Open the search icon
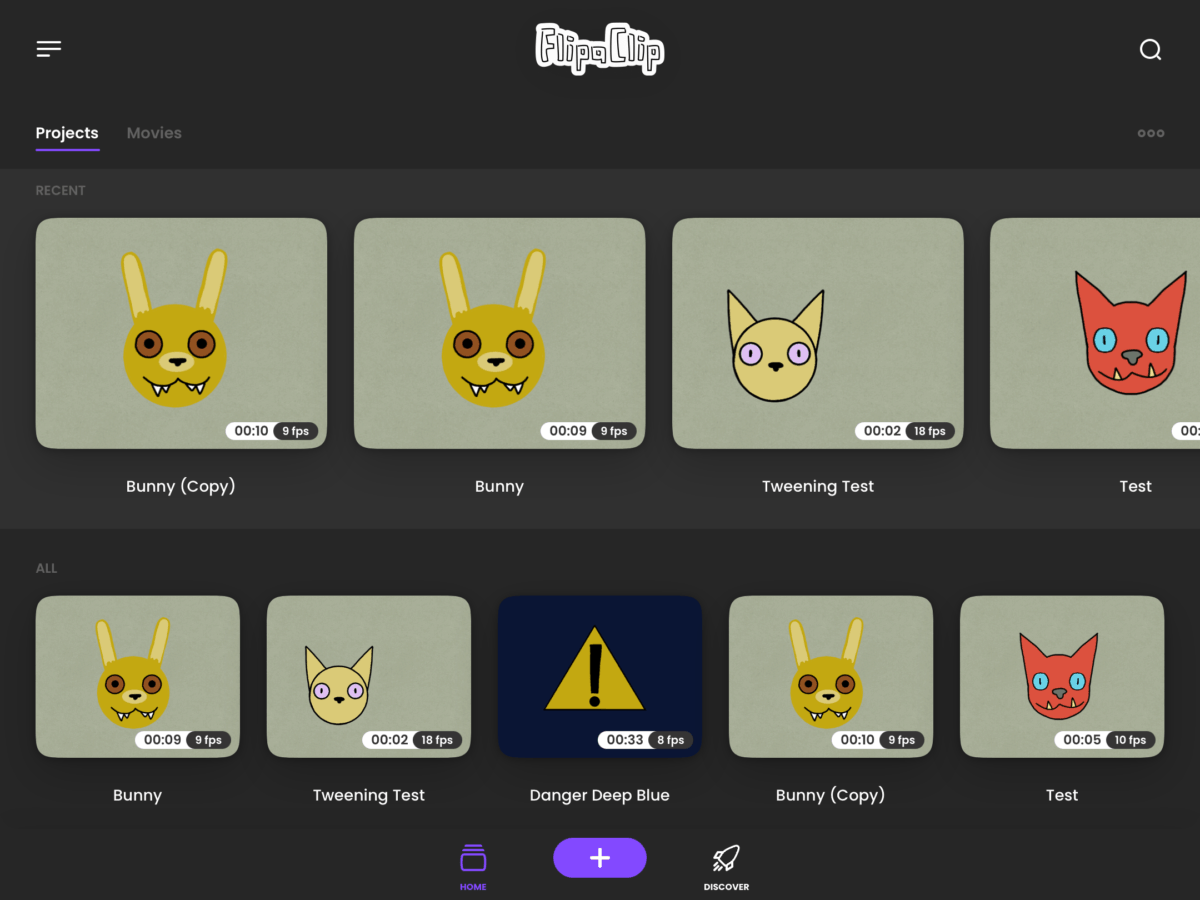Viewport: 1200px width, 900px height. pyautogui.click(x=1150, y=49)
